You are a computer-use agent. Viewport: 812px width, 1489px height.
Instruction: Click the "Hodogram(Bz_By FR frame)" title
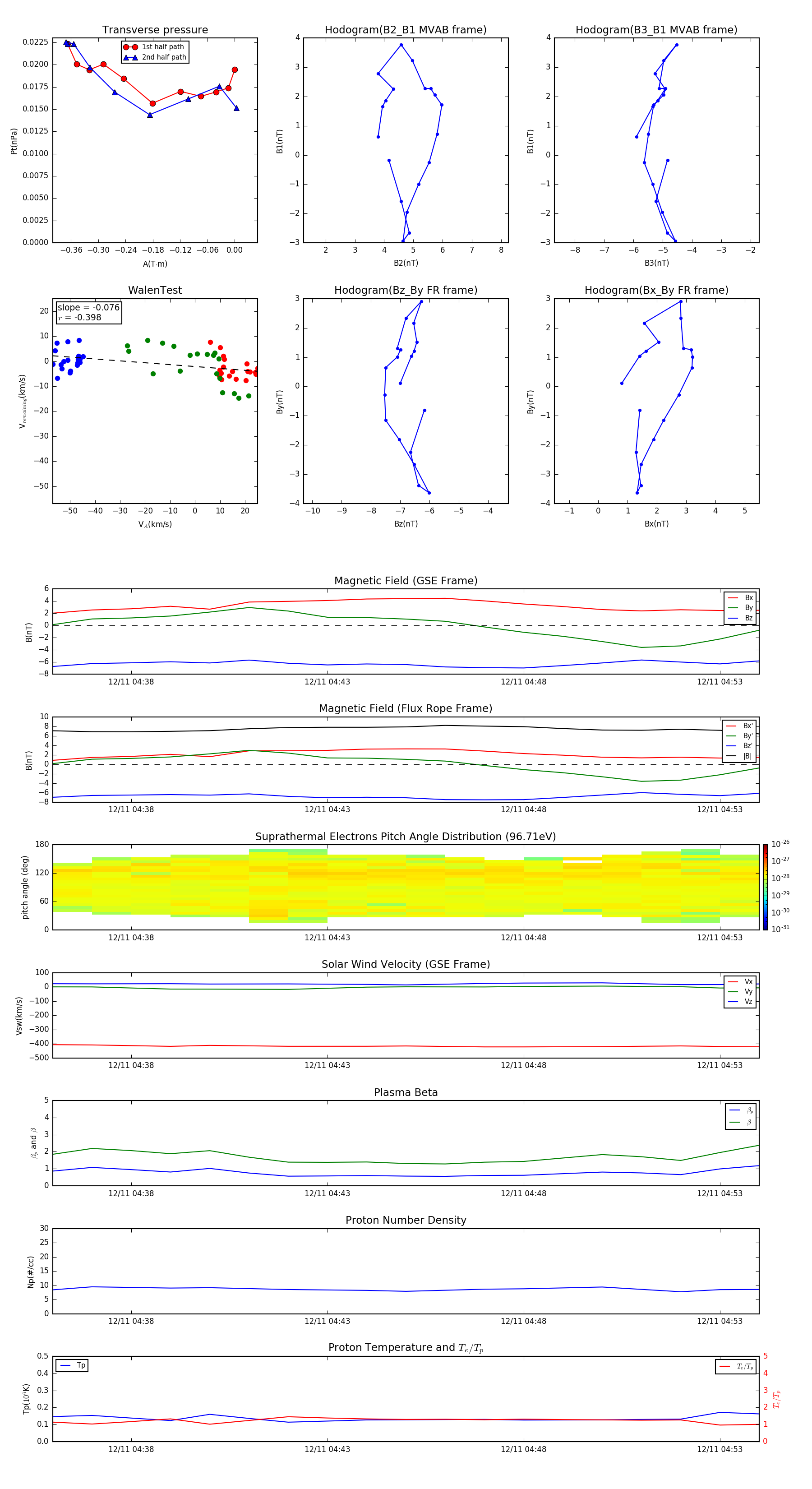[x=406, y=290]
